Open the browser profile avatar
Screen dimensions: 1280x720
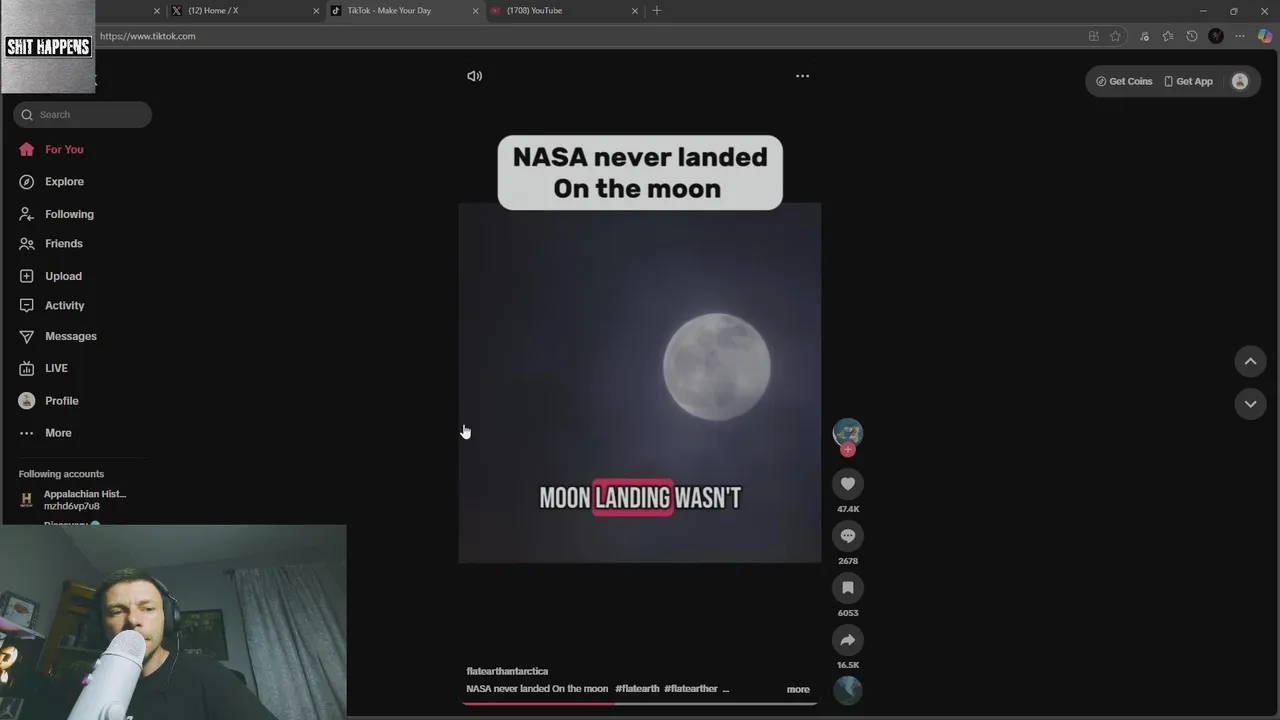click(x=1216, y=36)
